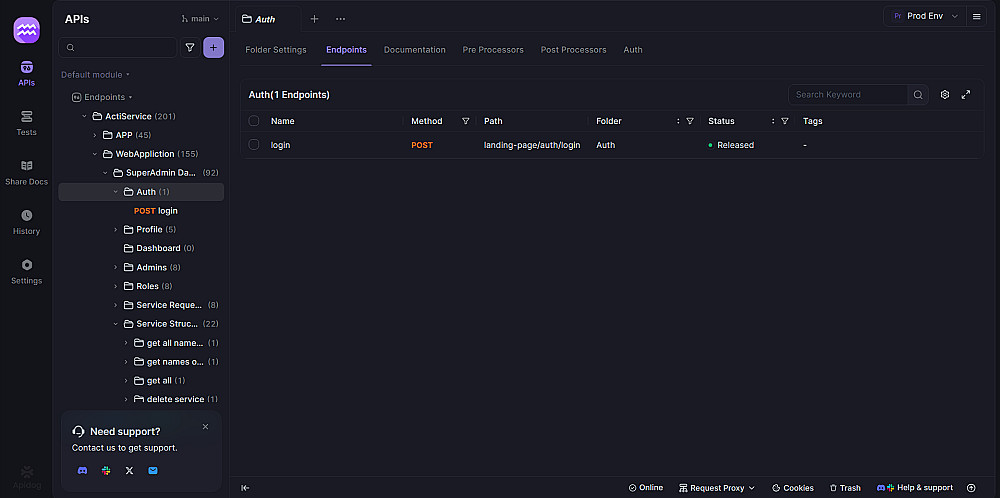This screenshot has height=498, width=1000.
Task: Open the History panel
Action: [x=26, y=221]
